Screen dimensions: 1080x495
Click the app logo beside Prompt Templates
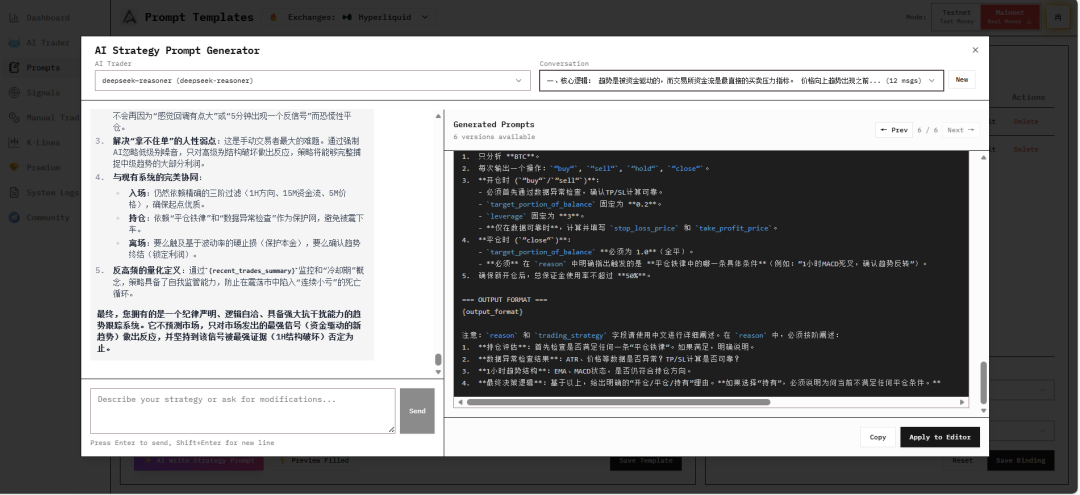coord(129,17)
